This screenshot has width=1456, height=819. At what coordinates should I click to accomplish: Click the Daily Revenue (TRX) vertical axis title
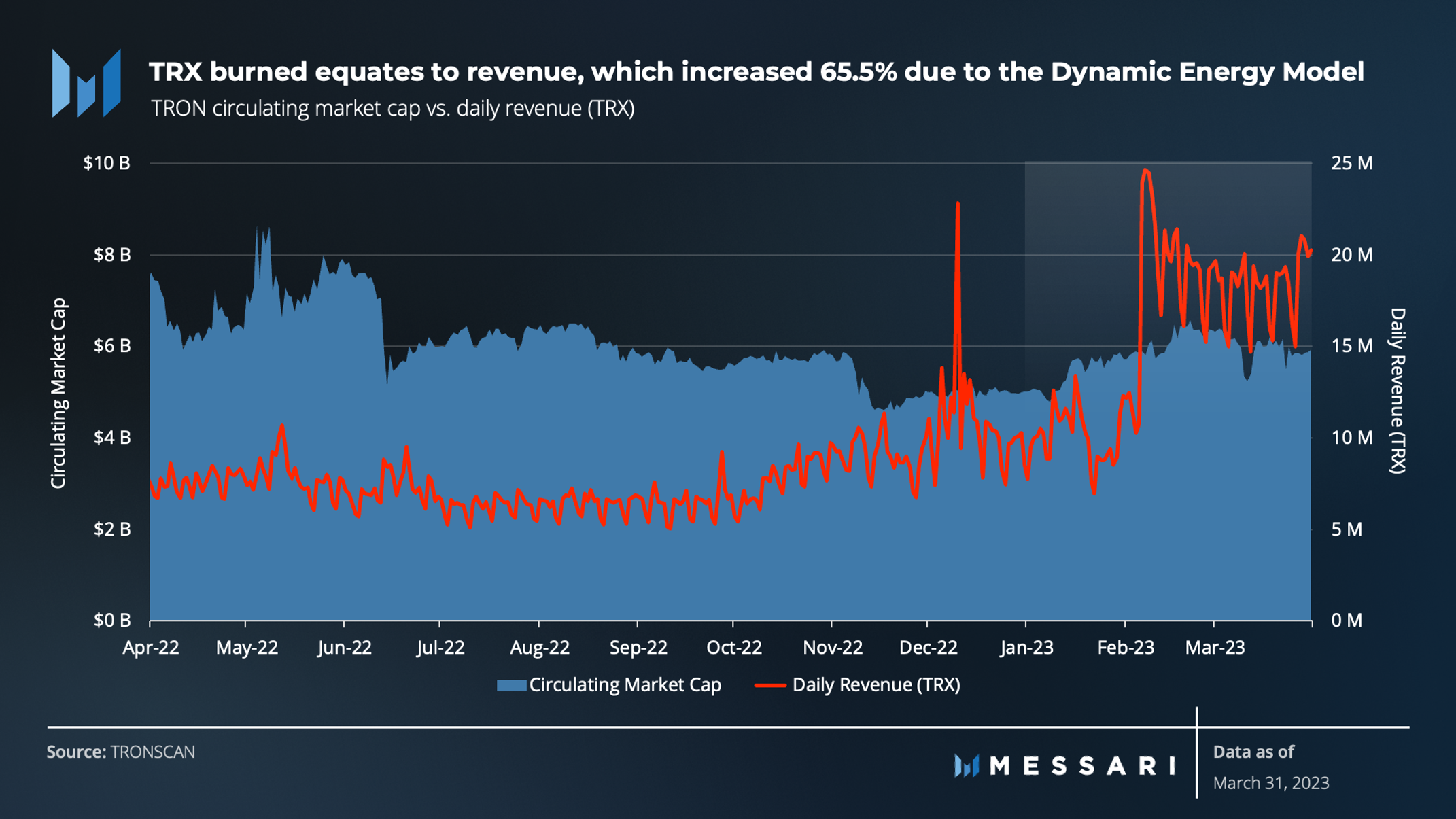(1398, 391)
